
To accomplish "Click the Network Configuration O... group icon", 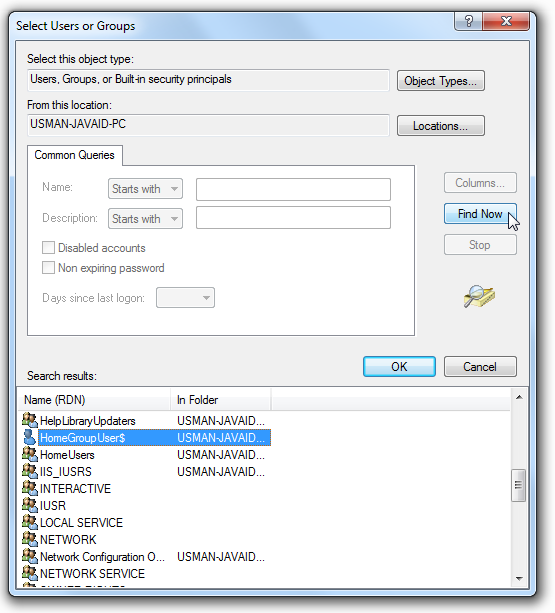I will click(x=29, y=556).
